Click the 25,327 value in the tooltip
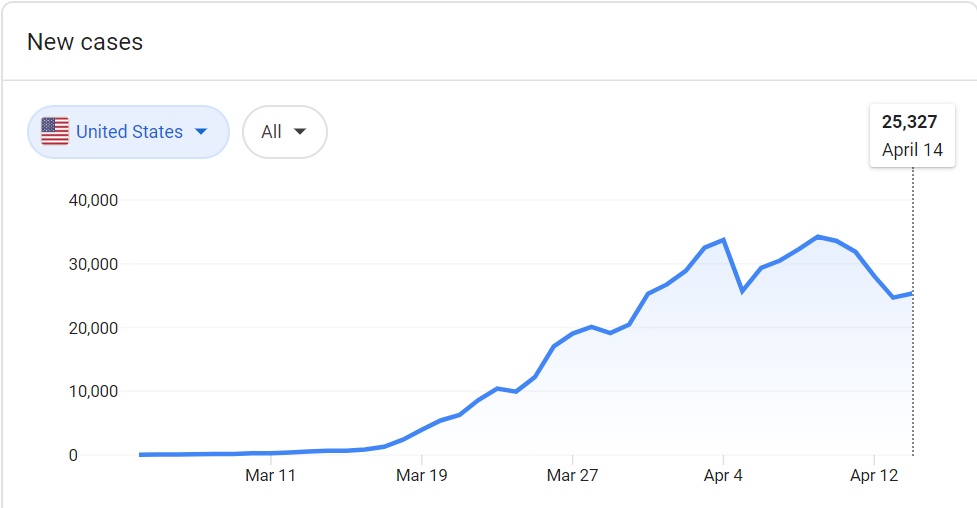Image resolution: width=977 pixels, height=508 pixels. coord(909,122)
